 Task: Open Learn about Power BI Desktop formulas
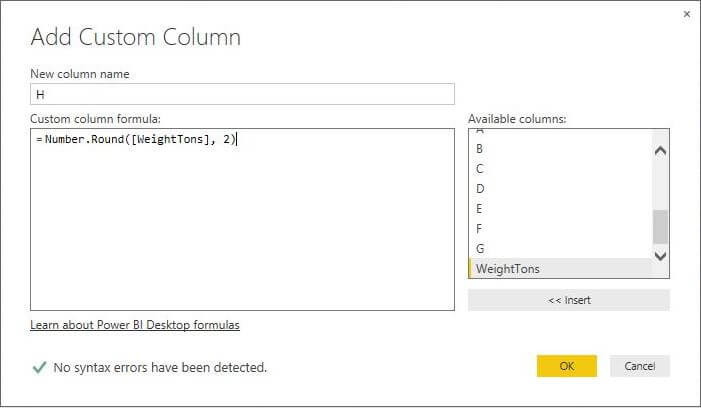[x=135, y=325]
